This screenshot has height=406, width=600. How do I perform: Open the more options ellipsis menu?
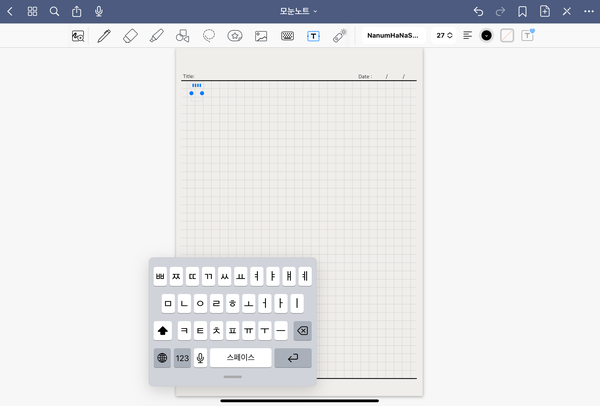pos(589,11)
